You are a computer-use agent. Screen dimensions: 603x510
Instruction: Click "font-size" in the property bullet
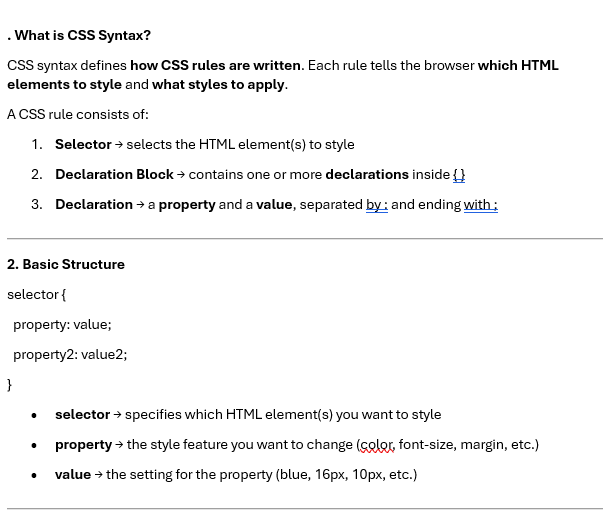tap(428, 445)
